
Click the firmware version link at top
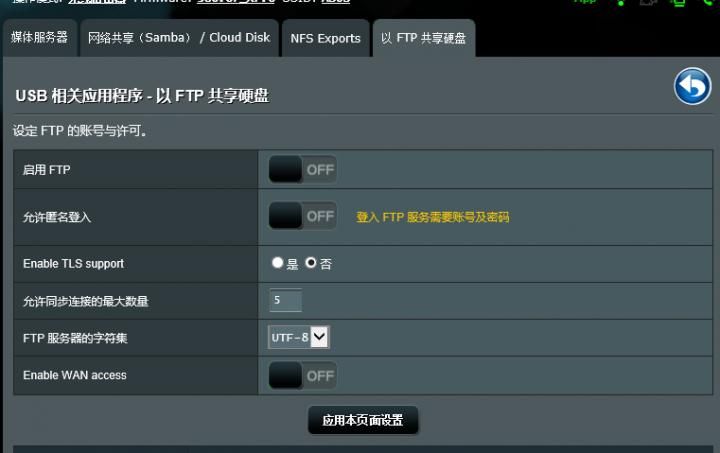236,1
